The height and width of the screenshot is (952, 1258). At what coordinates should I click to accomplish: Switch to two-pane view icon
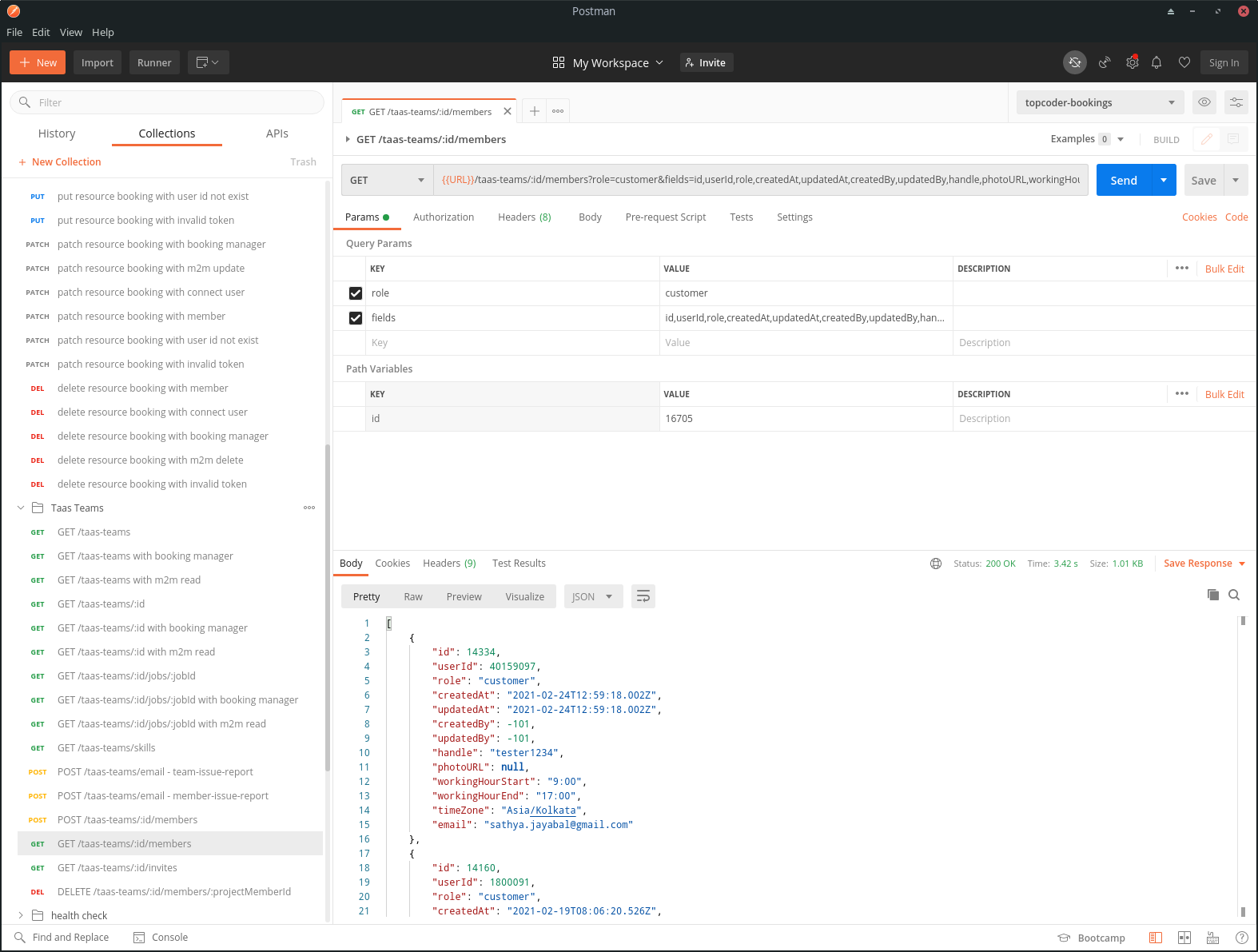[x=1184, y=938]
